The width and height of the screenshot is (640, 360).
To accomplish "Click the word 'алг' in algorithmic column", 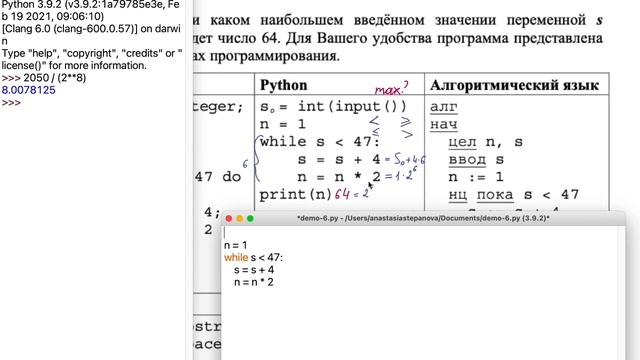I will 444,107.
